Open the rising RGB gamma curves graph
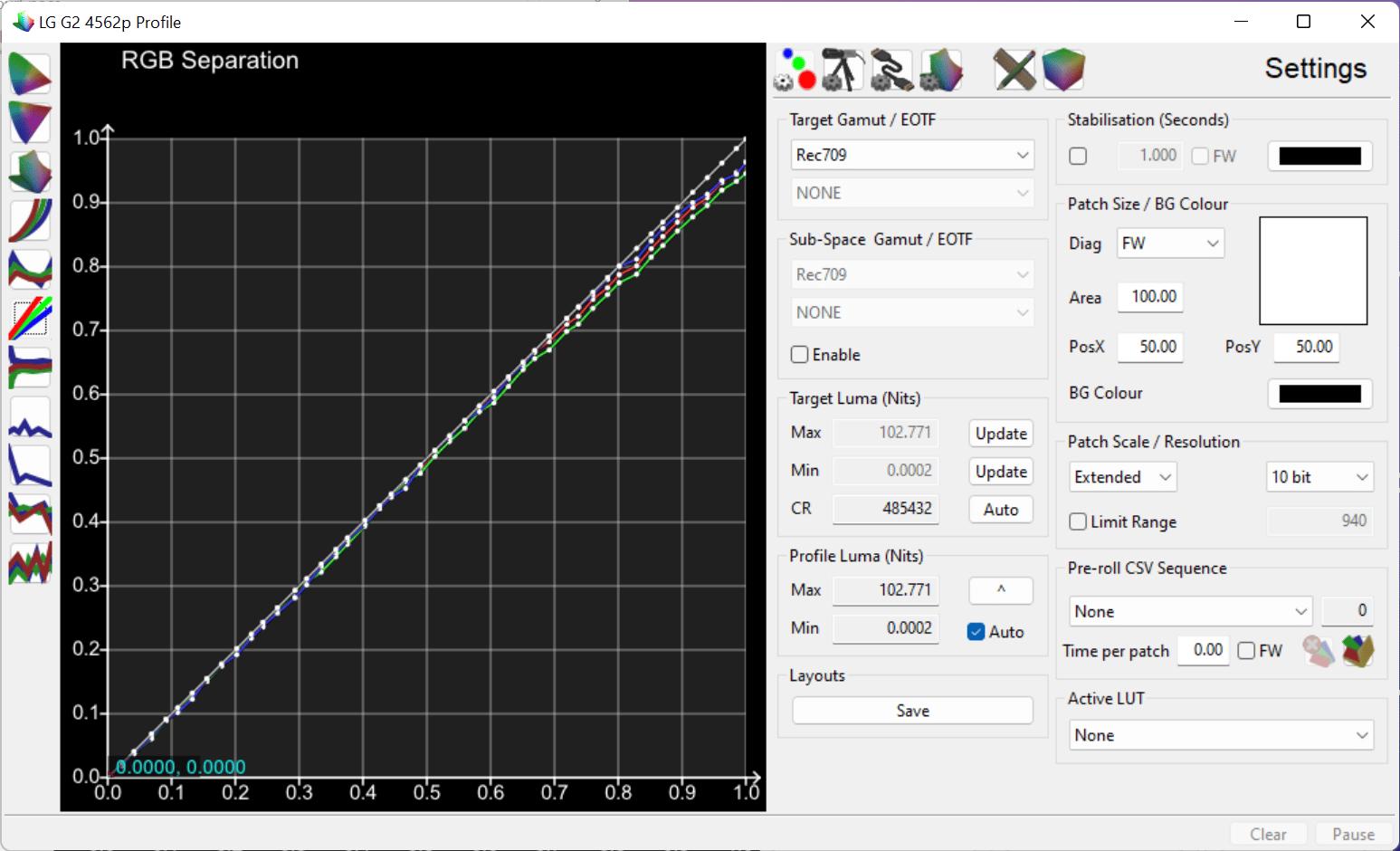The width and height of the screenshot is (1400, 851). (x=30, y=220)
